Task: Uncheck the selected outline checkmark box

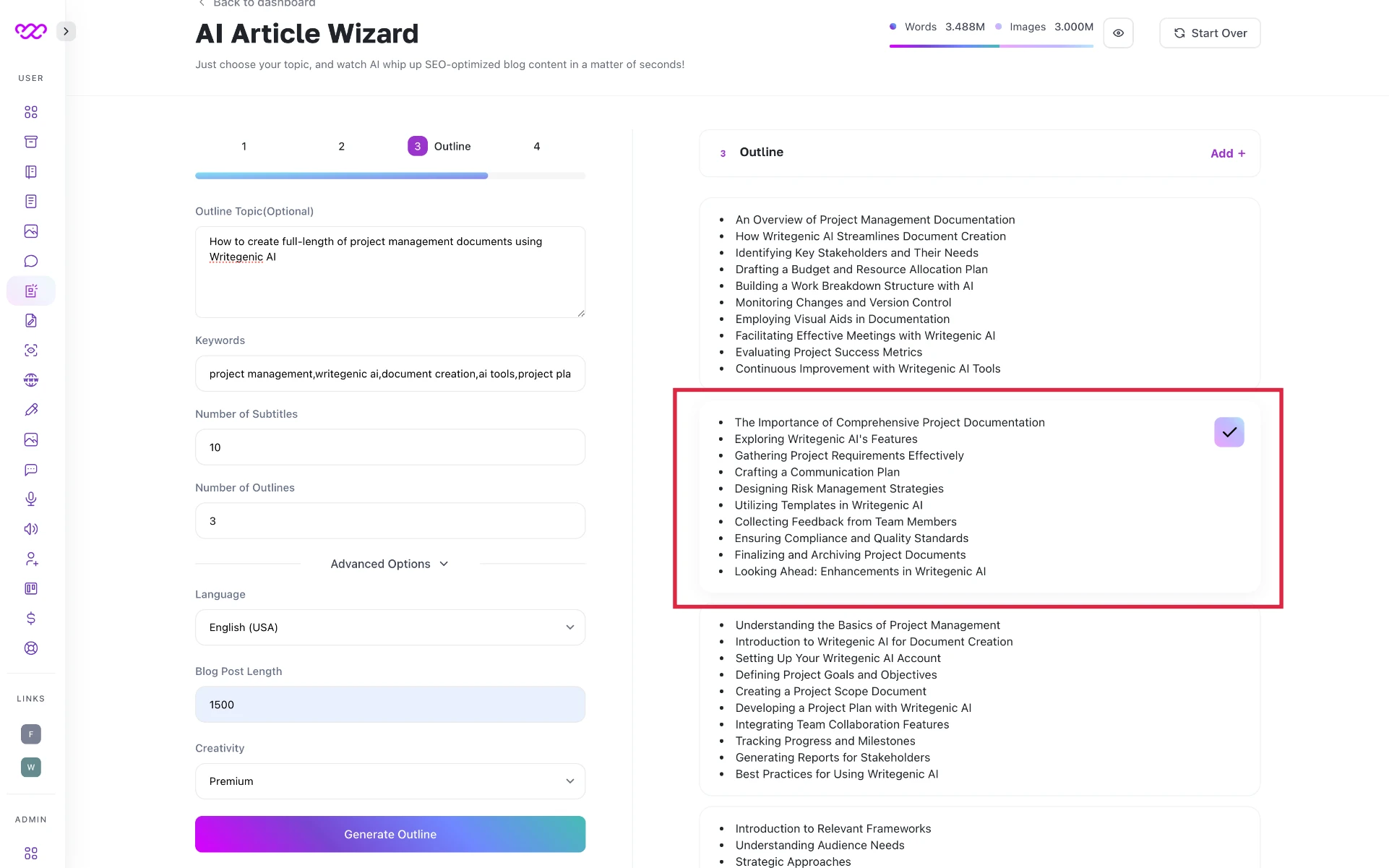Action: point(1229,432)
